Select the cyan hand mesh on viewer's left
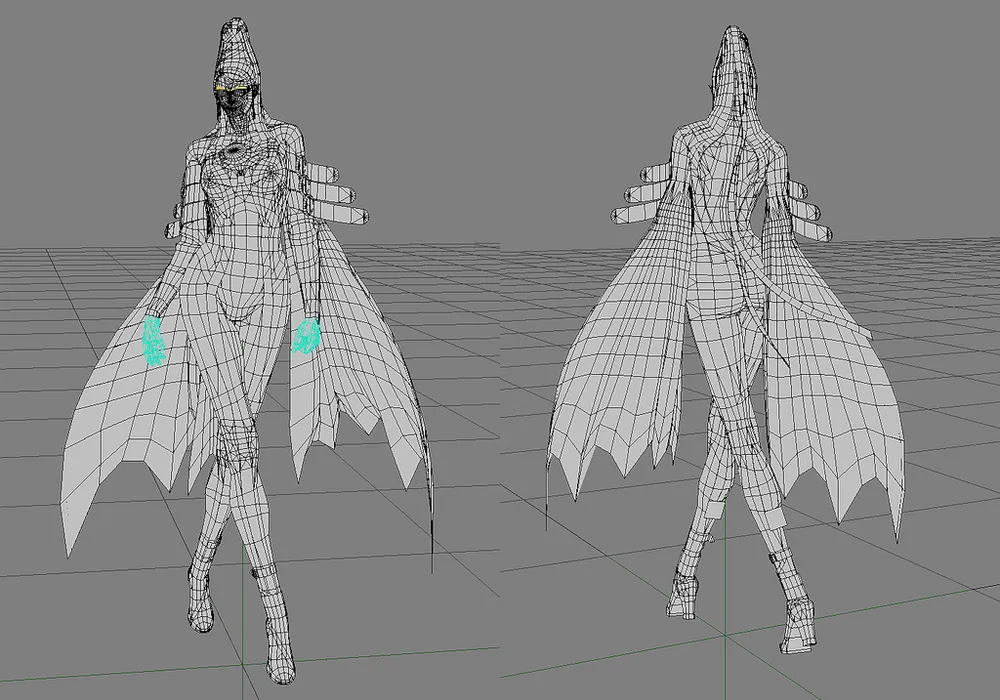1000x700 pixels. [153, 341]
